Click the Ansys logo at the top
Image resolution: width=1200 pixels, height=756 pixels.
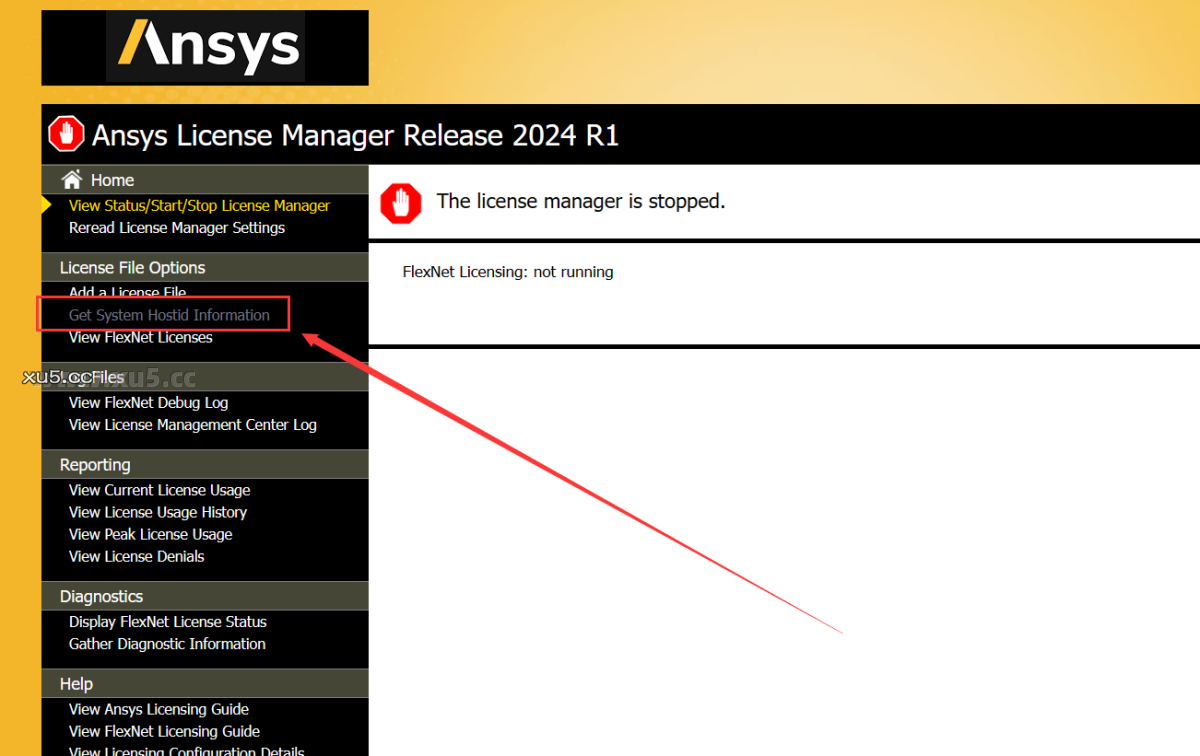pyautogui.click(x=205, y=46)
